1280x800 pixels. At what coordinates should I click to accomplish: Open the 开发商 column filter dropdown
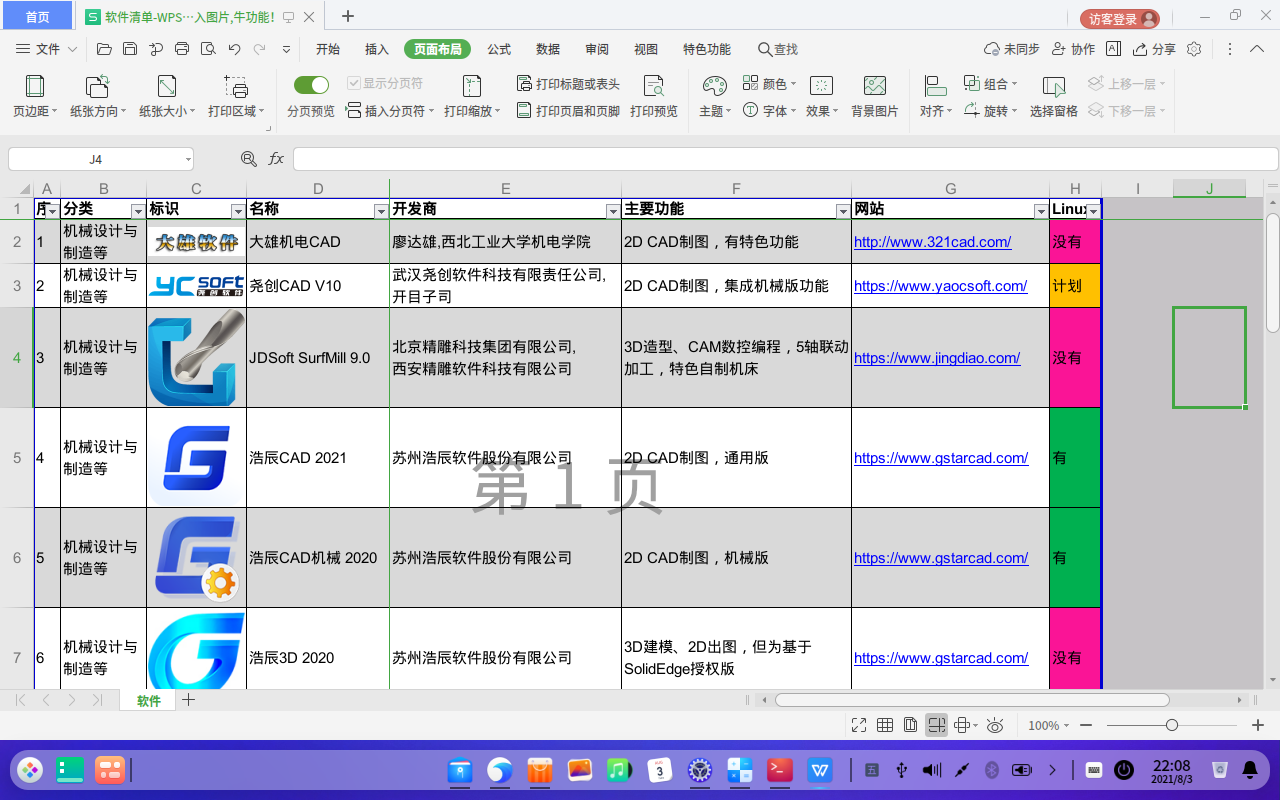coord(612,211)
